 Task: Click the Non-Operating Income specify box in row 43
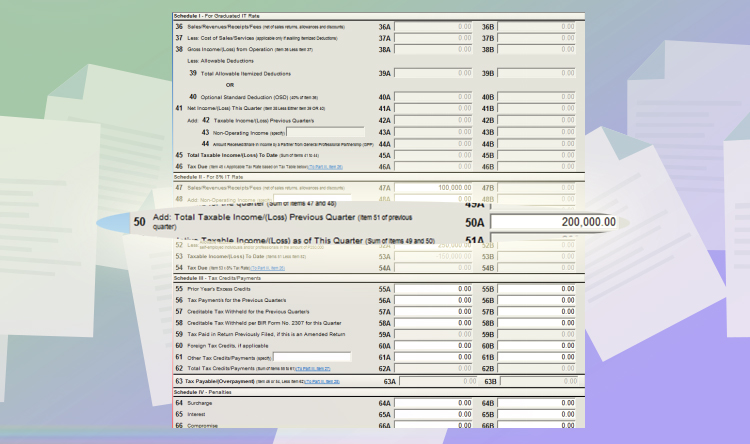[325, 132]
